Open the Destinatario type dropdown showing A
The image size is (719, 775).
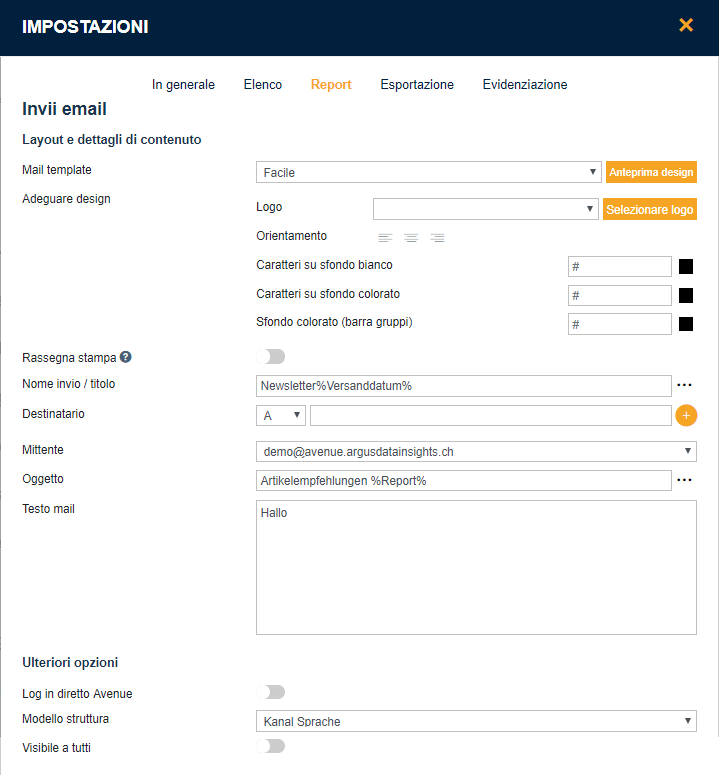281,416
